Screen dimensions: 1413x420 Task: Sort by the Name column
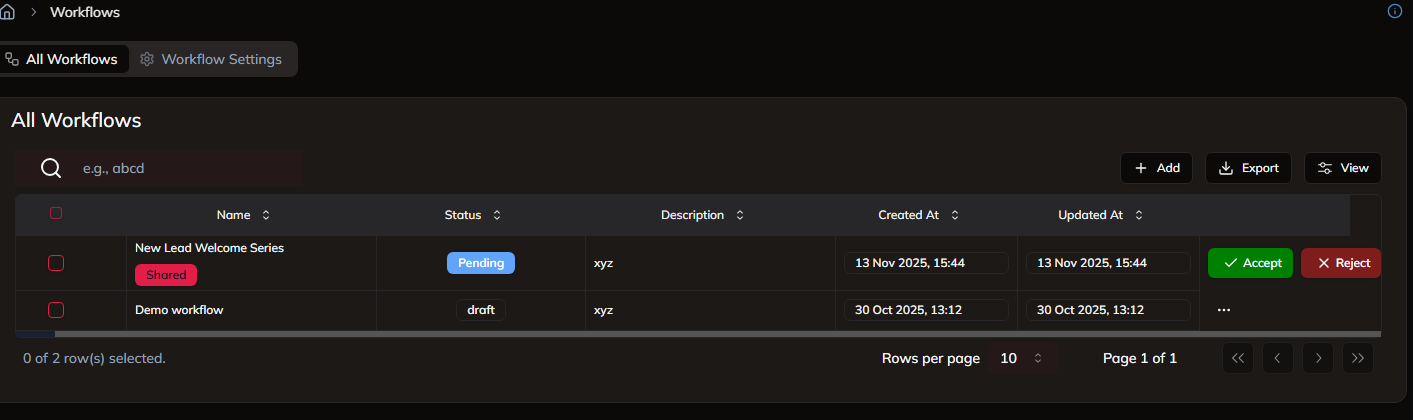pyautogui.click(x=243, y=215)
